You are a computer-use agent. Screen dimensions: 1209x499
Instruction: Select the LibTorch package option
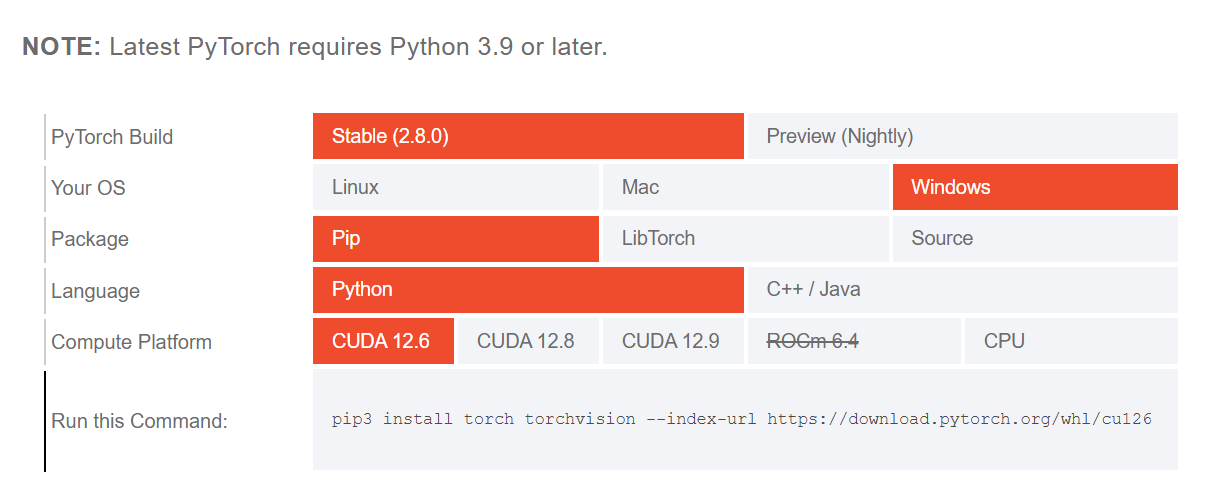746,239
